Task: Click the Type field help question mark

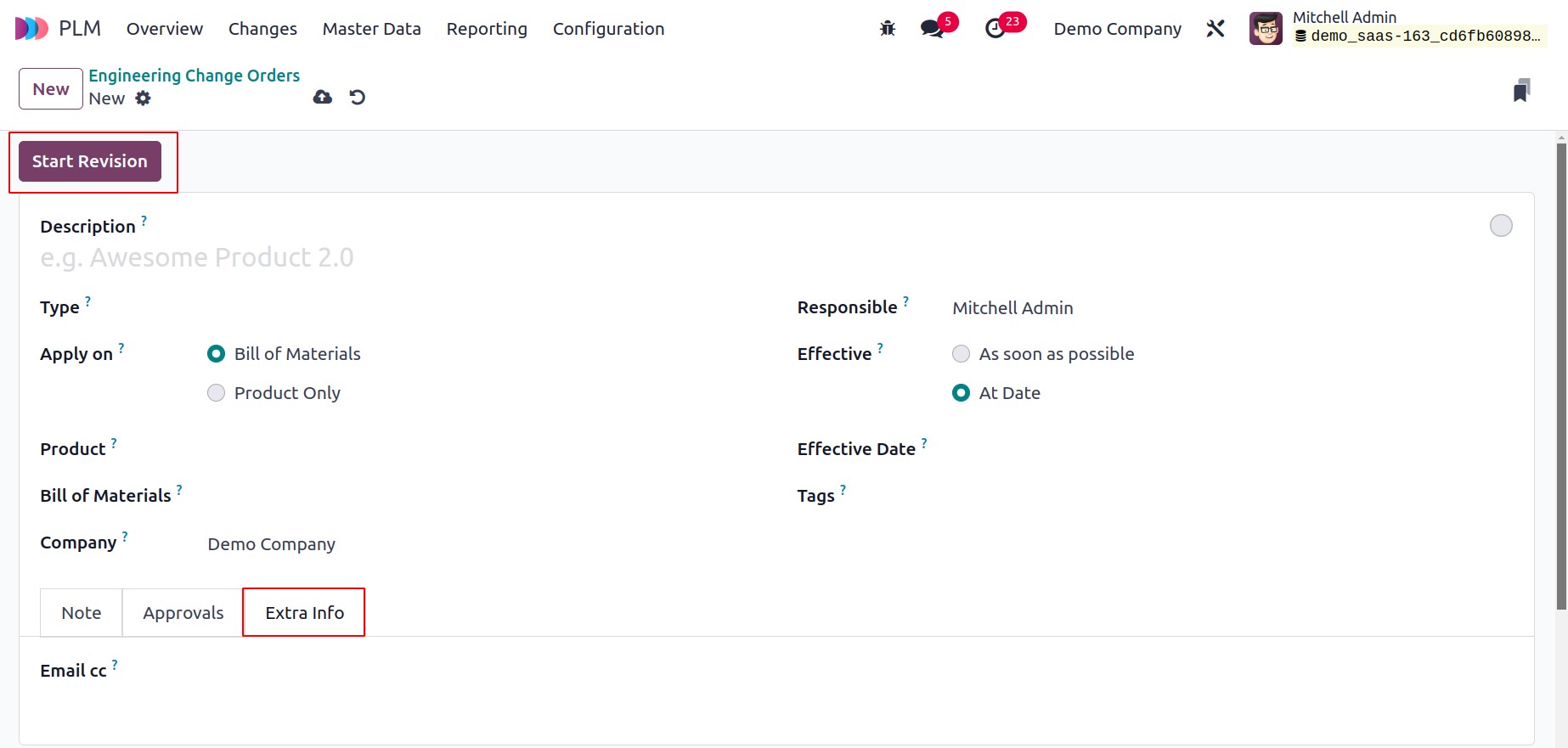Action: click(x=87, y=301)
